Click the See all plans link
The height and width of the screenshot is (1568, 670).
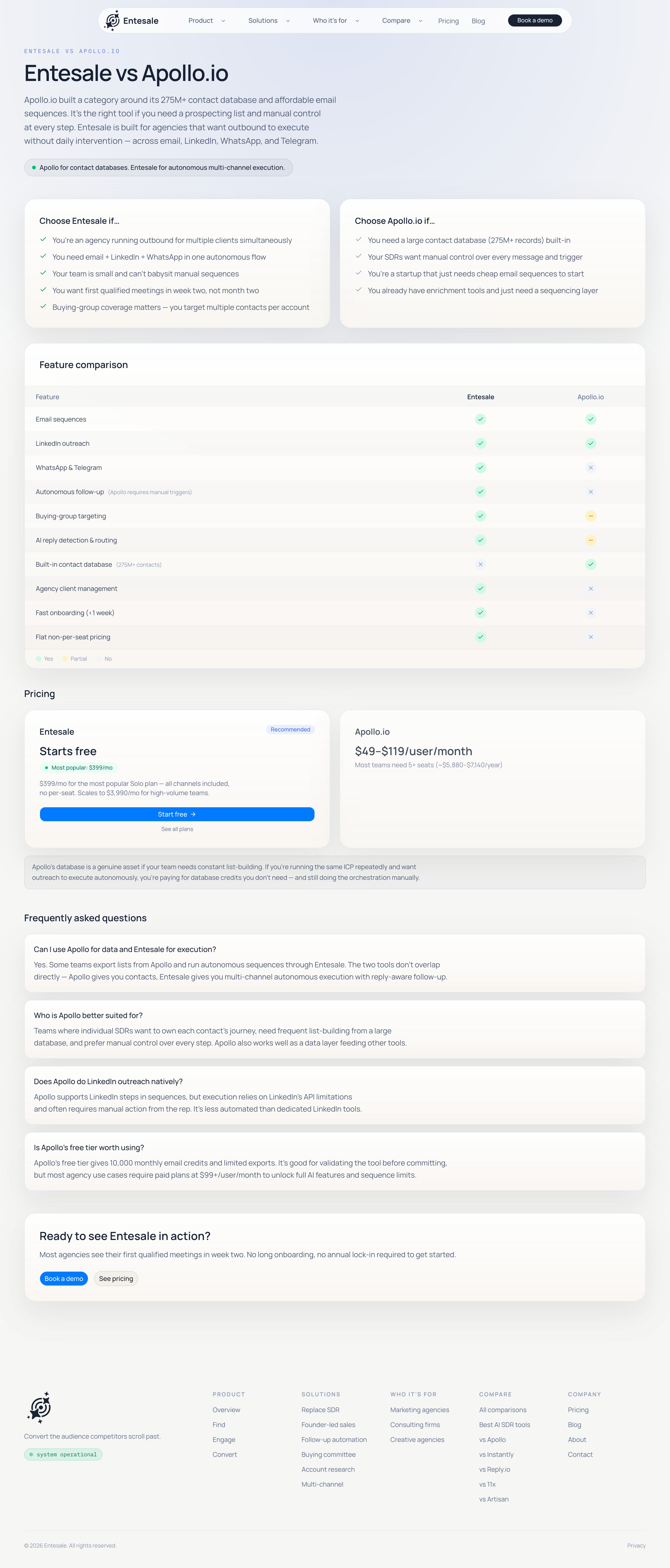(x=177, y=829)
